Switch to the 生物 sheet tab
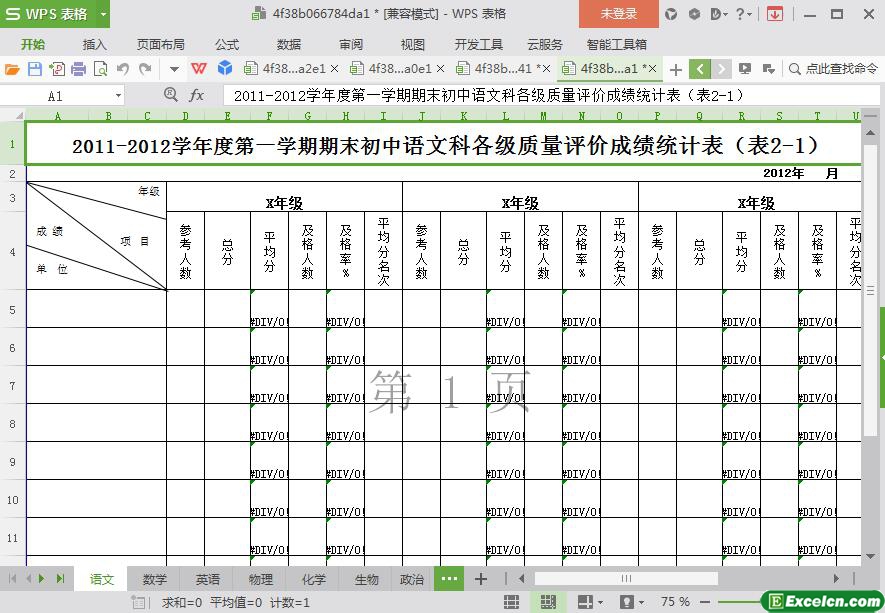 pyautogui.click(x=366, y=579)
